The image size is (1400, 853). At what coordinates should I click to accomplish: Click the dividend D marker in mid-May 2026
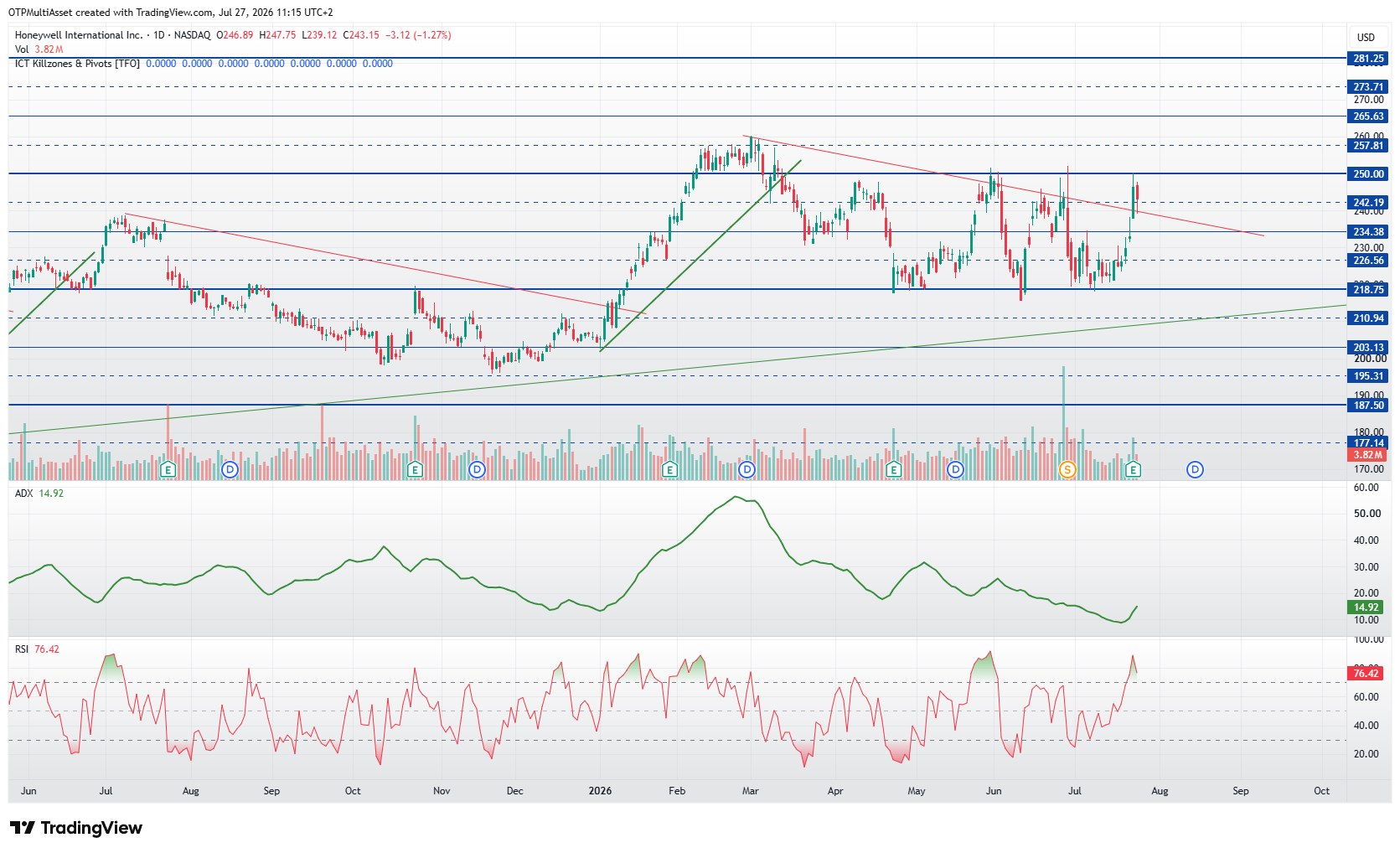(x=955, y=470)
